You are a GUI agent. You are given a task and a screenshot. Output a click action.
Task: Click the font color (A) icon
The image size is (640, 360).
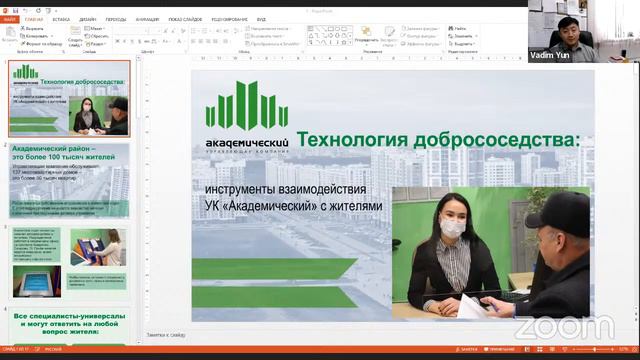pyautogui.click(x=179, y=41)
